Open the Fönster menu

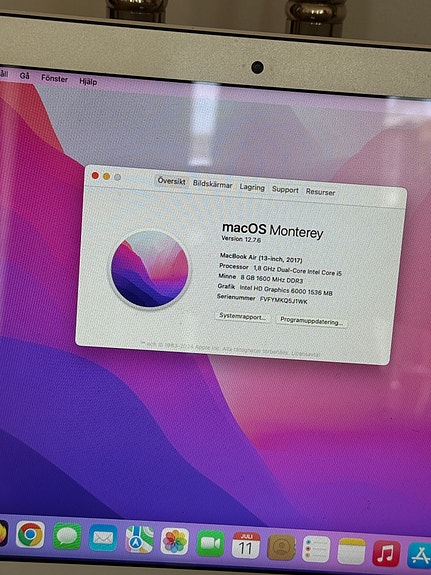click(x=54, y=78)
